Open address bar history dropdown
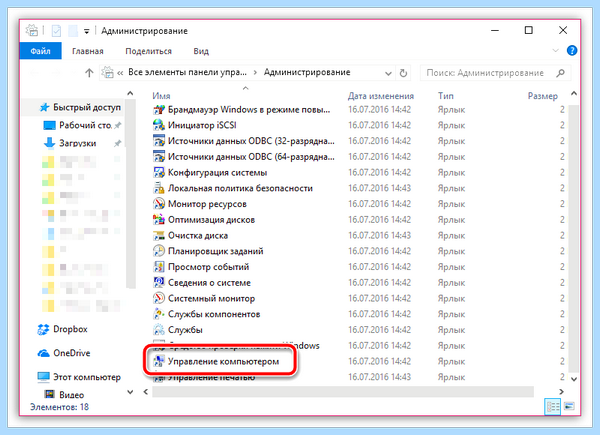 (x=388, y=73)
